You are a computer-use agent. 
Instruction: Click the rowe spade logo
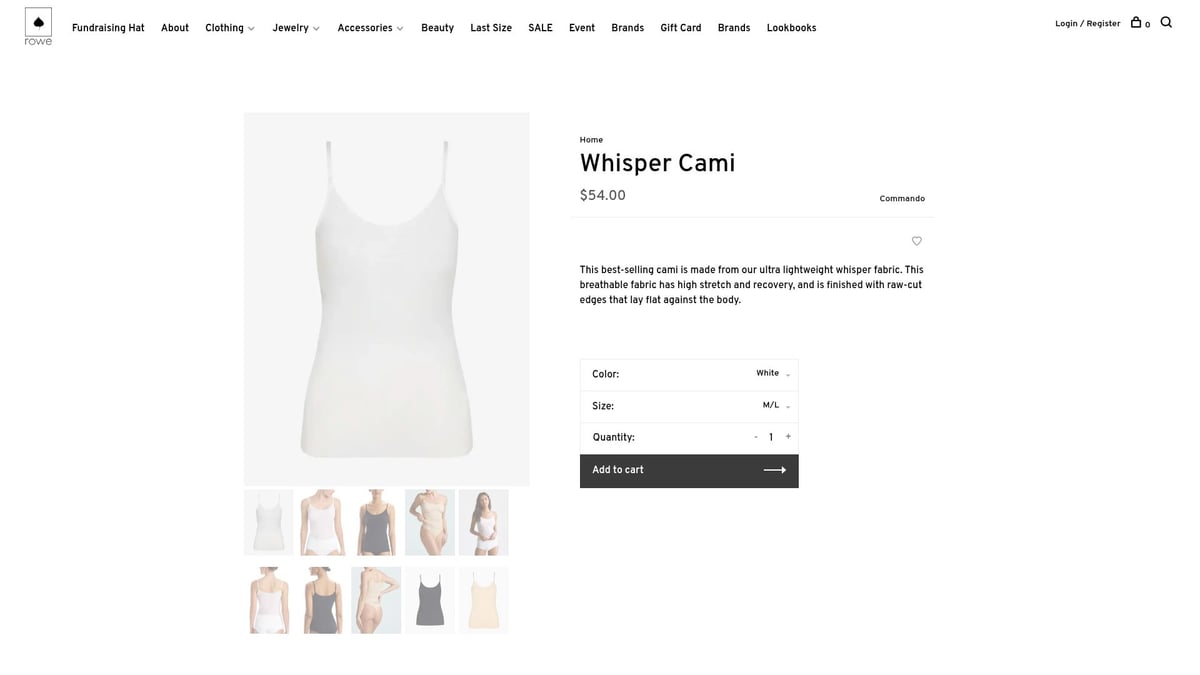[38, 27]
